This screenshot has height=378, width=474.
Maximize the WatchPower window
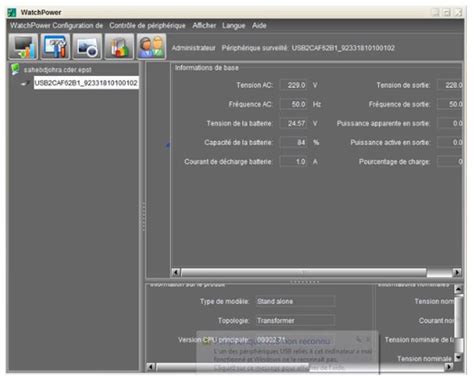pos(447,13)
